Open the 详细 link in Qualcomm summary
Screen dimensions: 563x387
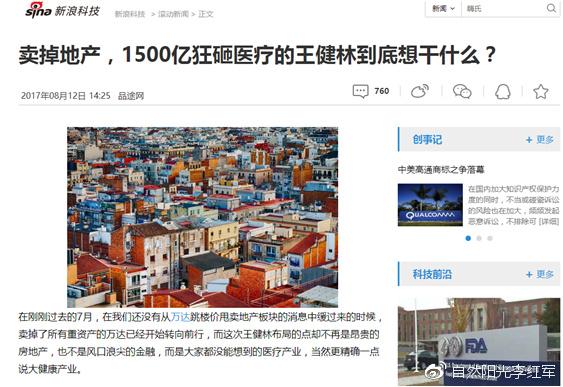click(549, 222)
